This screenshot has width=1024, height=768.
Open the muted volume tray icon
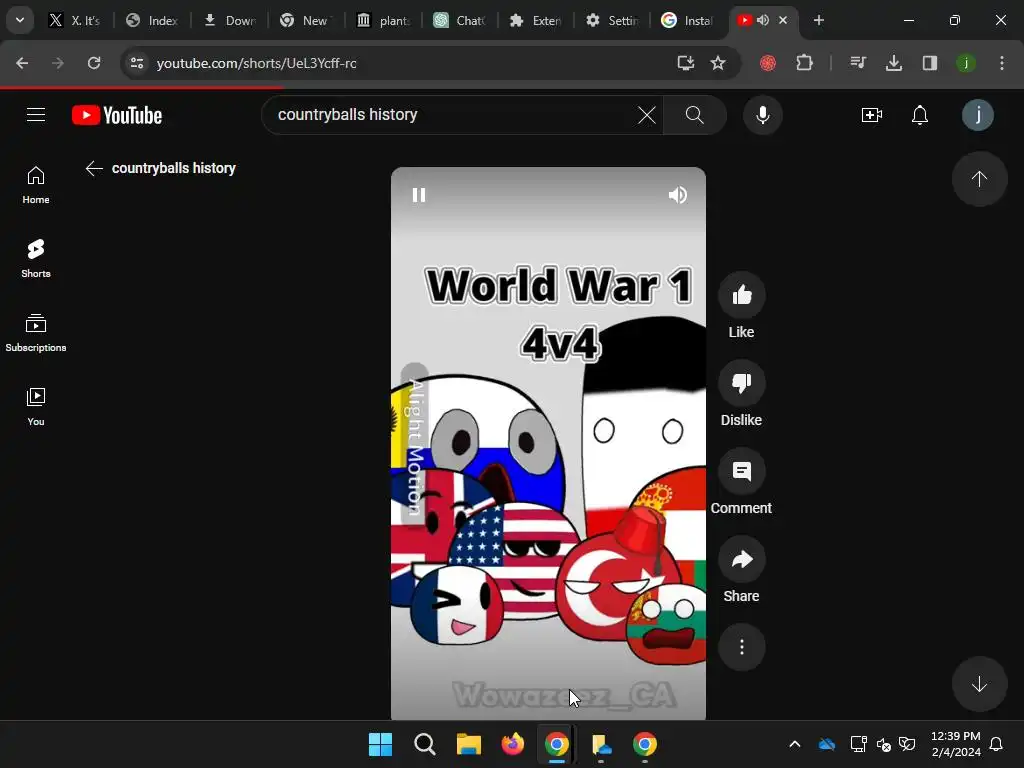click(884, 744)
